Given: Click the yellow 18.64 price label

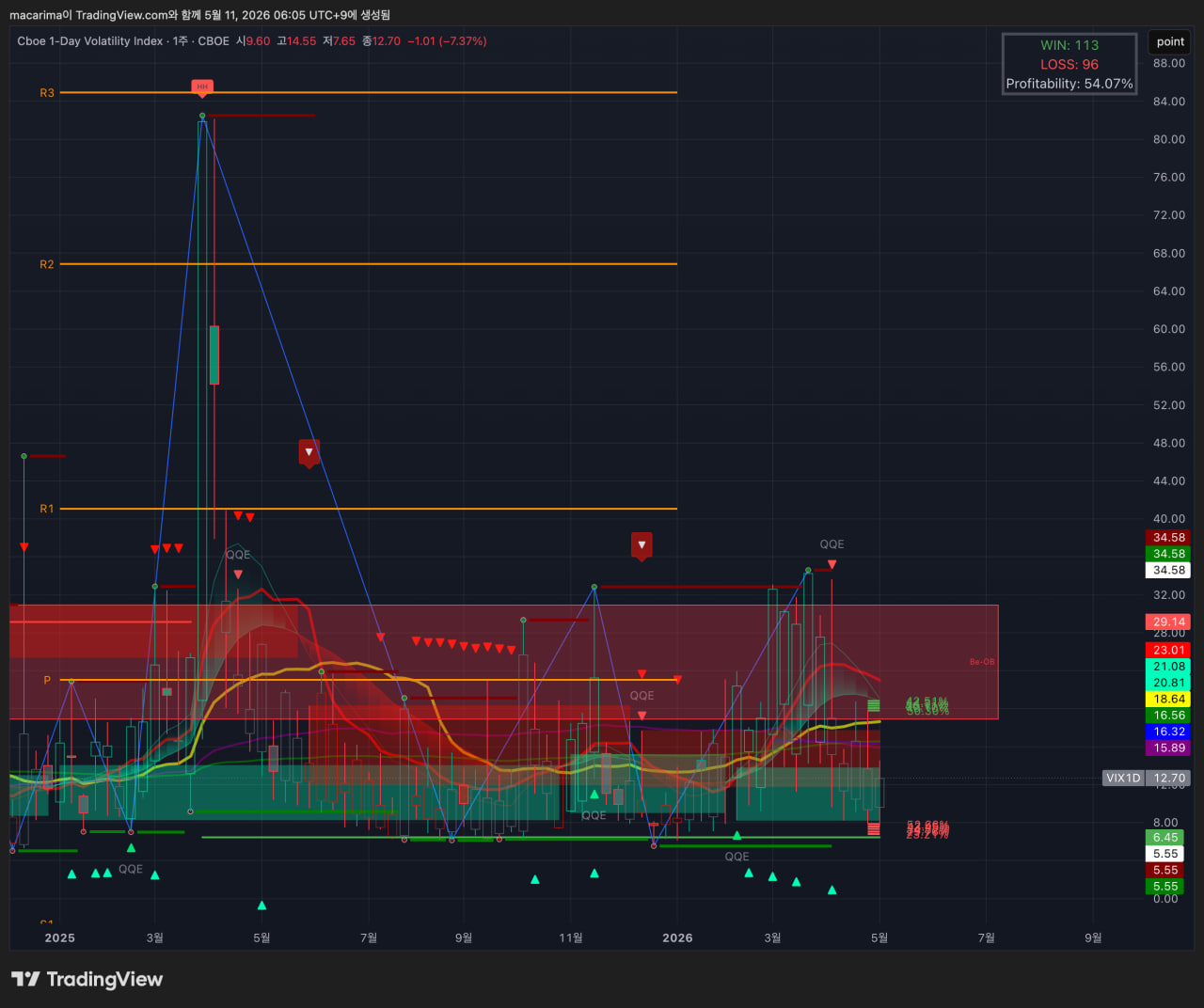Looking at the screenshot, I should pyautogui.click(x=1169, y=700).
